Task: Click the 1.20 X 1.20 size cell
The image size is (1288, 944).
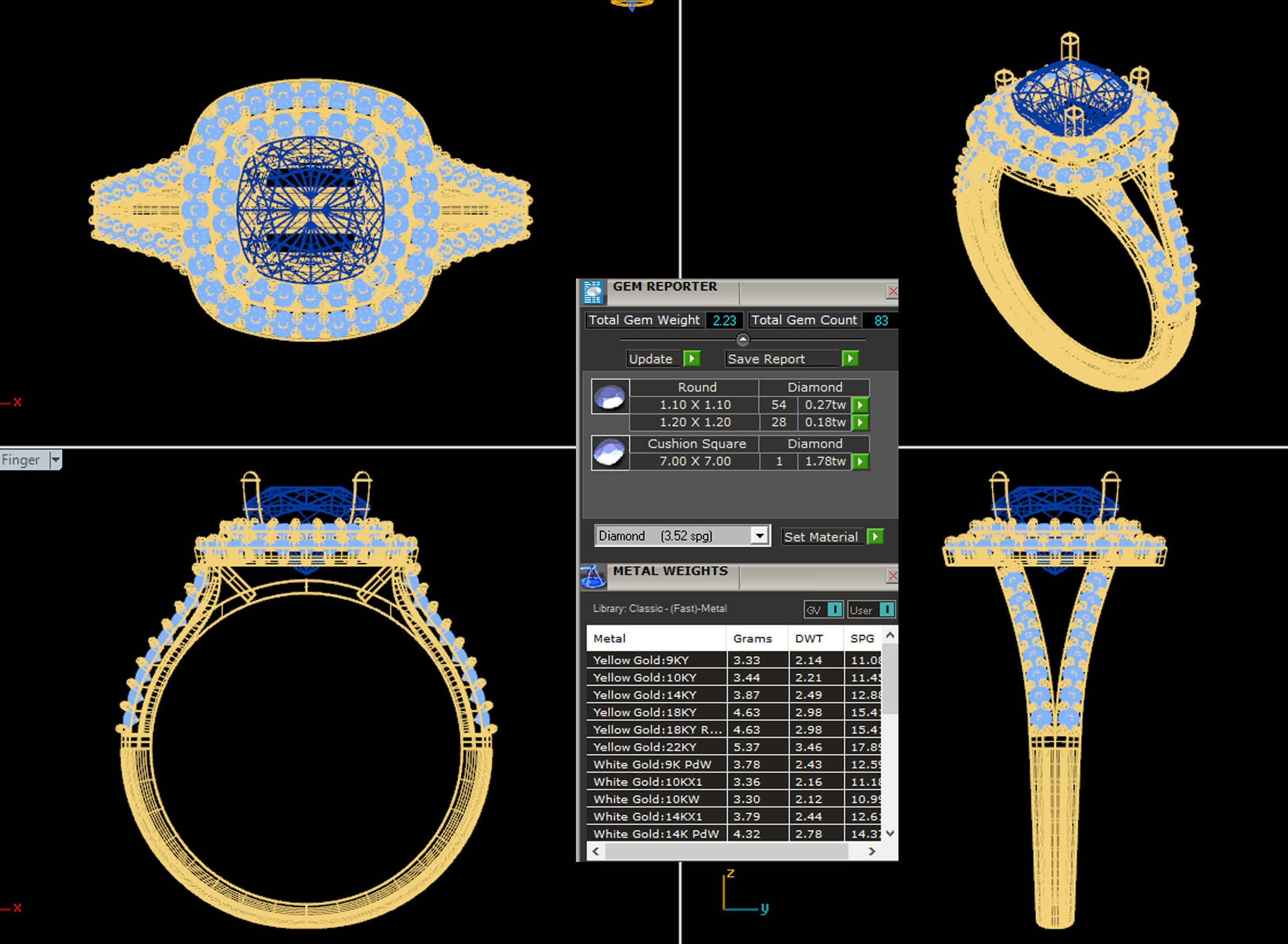Action: [694, 422]
